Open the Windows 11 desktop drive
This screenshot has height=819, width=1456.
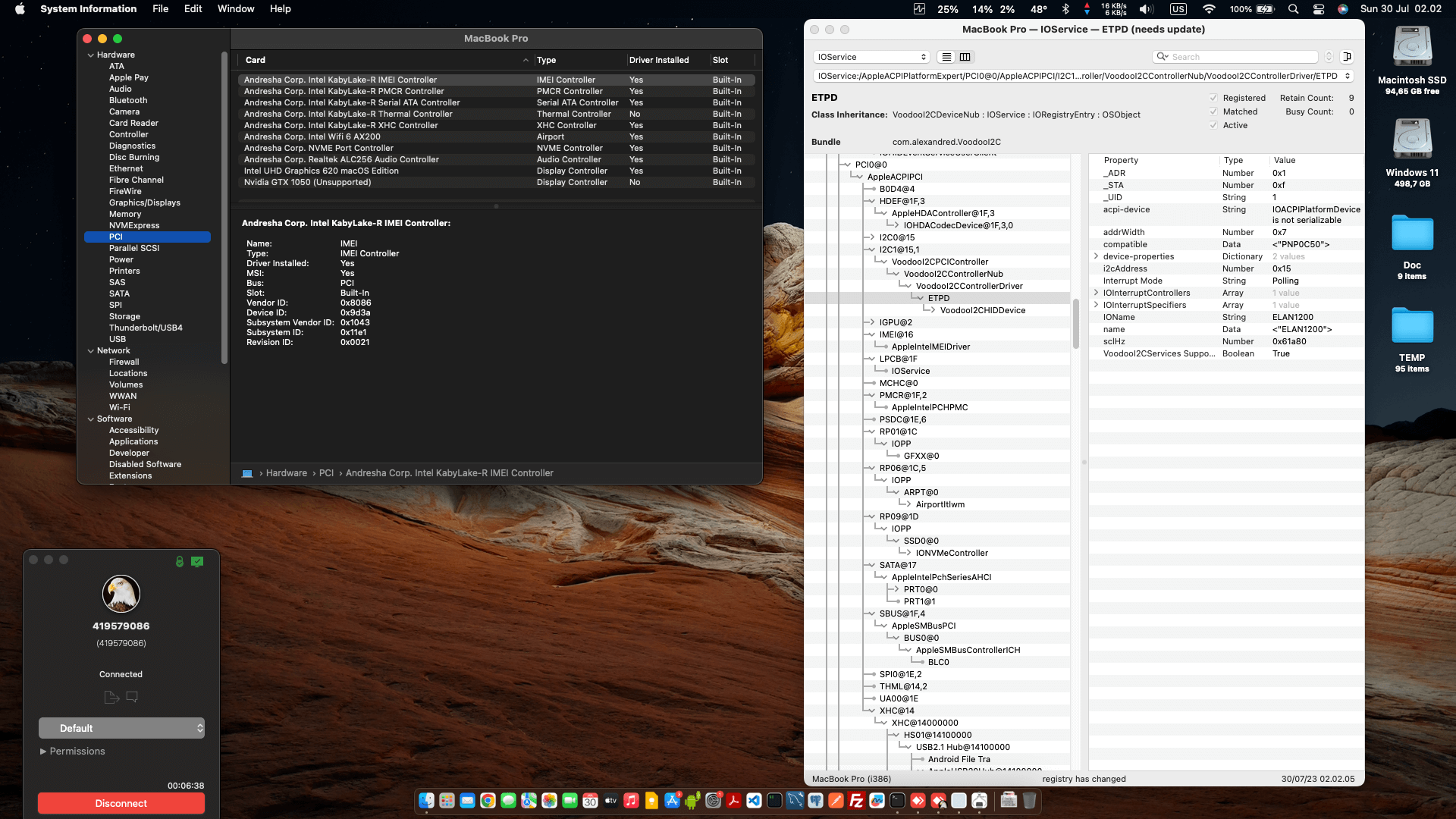pyautogui.click(x=1412, y=140)
